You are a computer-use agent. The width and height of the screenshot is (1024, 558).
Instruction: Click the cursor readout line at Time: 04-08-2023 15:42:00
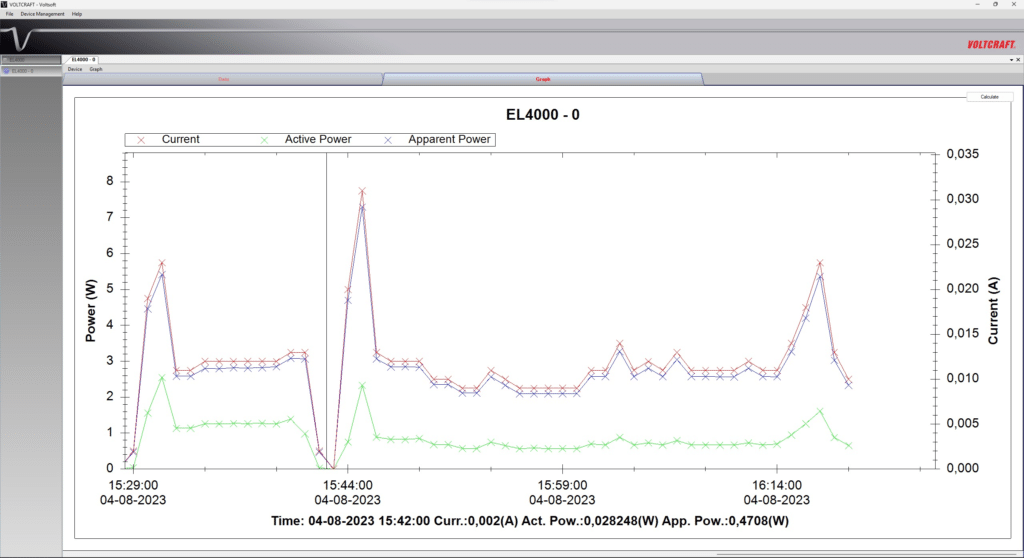tap(530, 521)
